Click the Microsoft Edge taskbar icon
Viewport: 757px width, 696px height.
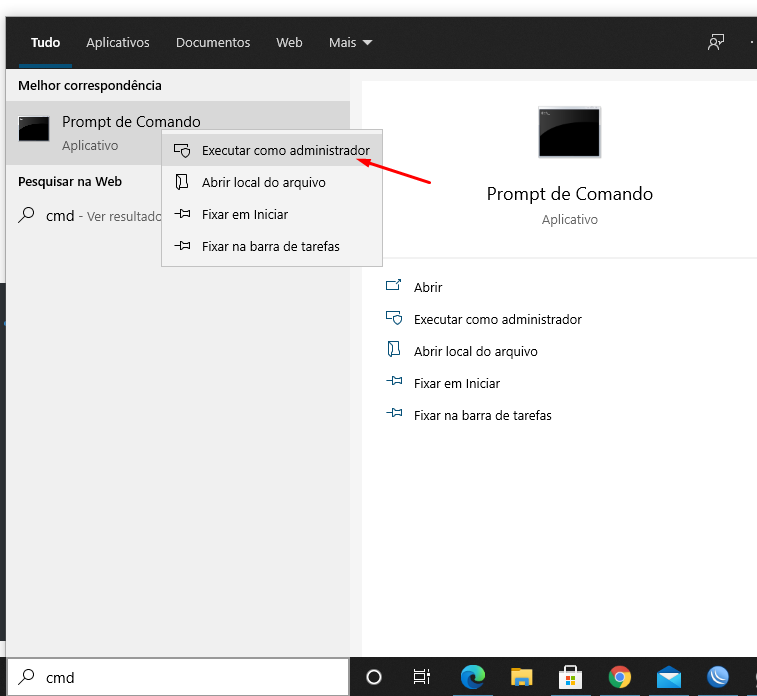coord(472,677)
